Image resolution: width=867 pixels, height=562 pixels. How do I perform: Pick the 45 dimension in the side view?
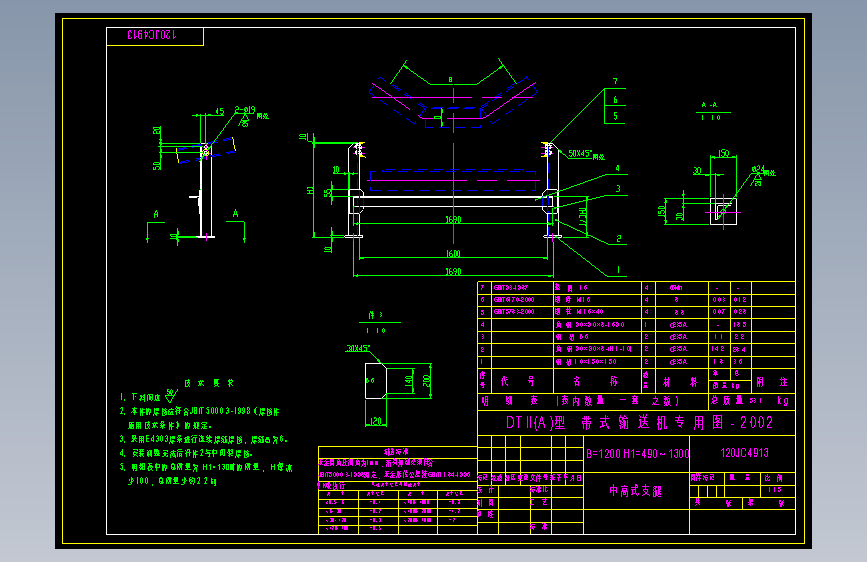point(219,111)
